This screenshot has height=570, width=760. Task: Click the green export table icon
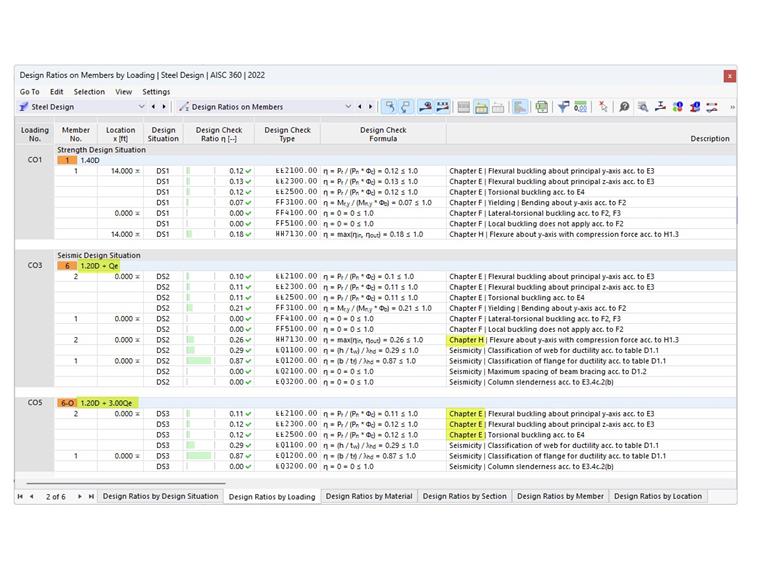(541, 107)
